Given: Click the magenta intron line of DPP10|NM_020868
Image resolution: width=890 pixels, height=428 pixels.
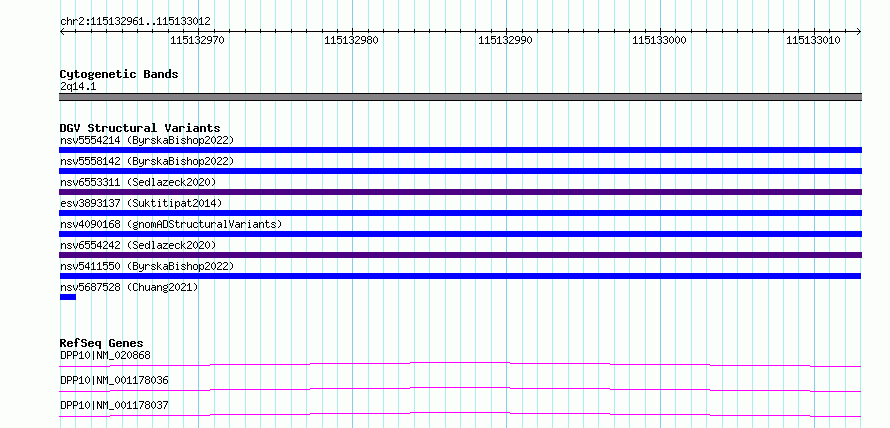Looking at the screenshot, I should [460, 364].
